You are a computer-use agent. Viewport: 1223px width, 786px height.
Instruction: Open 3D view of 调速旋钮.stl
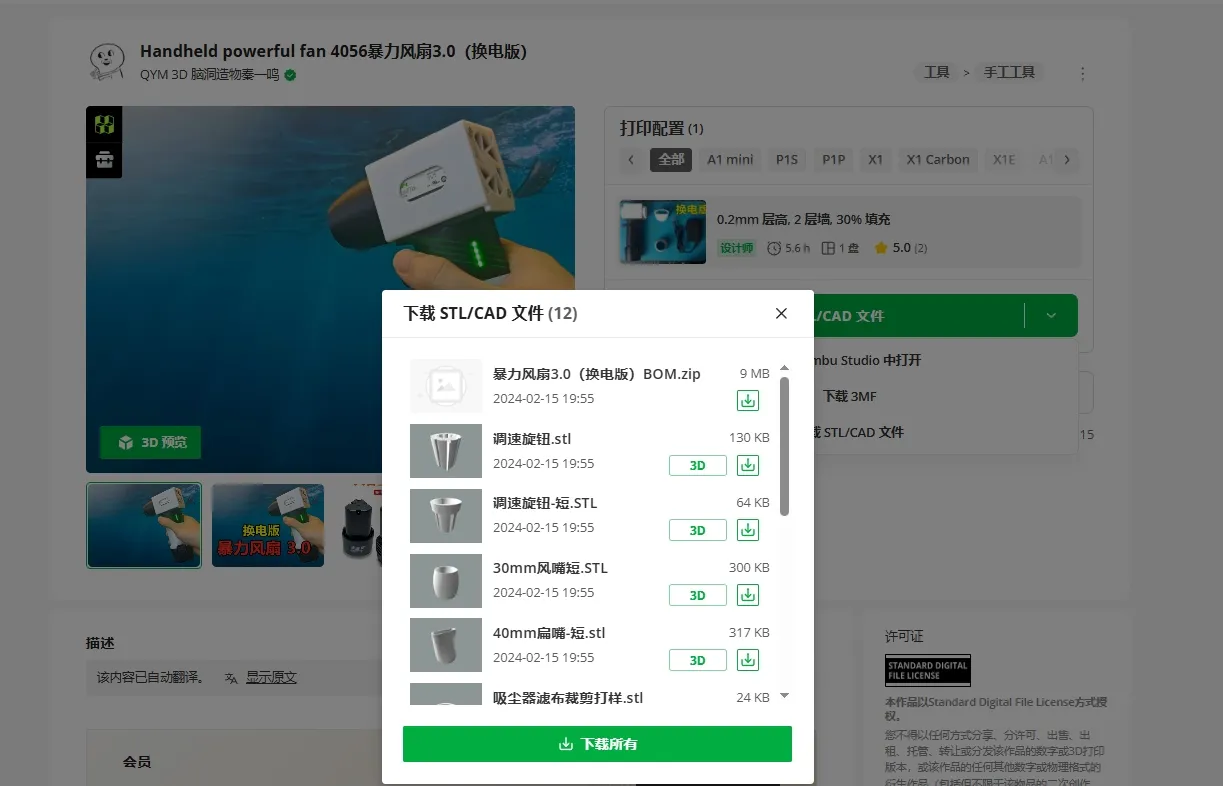698,465
